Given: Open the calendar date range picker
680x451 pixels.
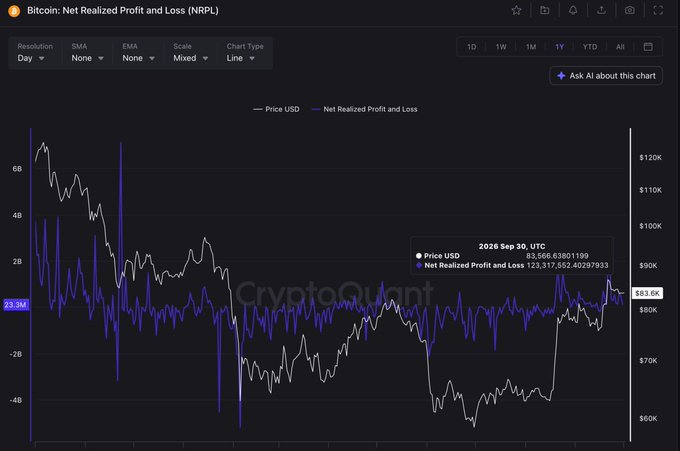Looking at the screenshot, I should point(648,47).
